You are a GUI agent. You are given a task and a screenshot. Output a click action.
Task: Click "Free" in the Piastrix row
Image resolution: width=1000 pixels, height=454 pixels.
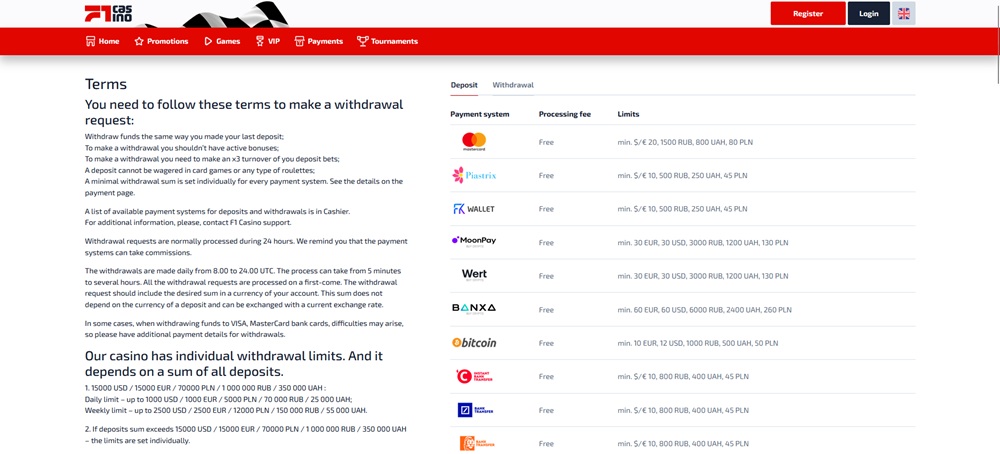[x=546, y=175]
